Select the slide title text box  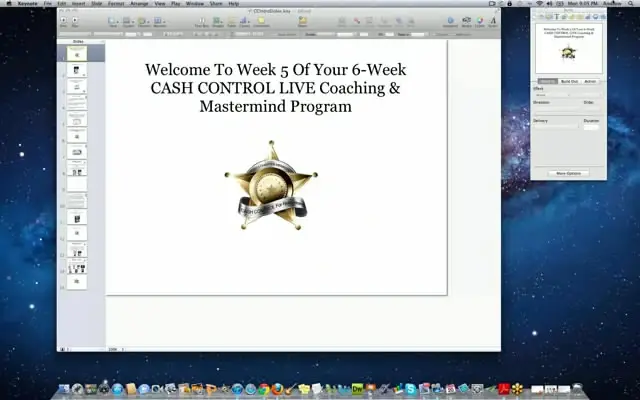pyautogui.click(x=276, y=88)
